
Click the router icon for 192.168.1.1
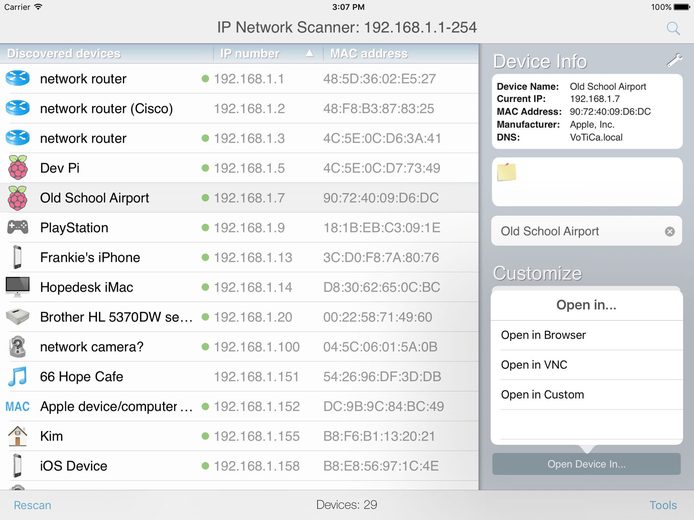[18, 79]
